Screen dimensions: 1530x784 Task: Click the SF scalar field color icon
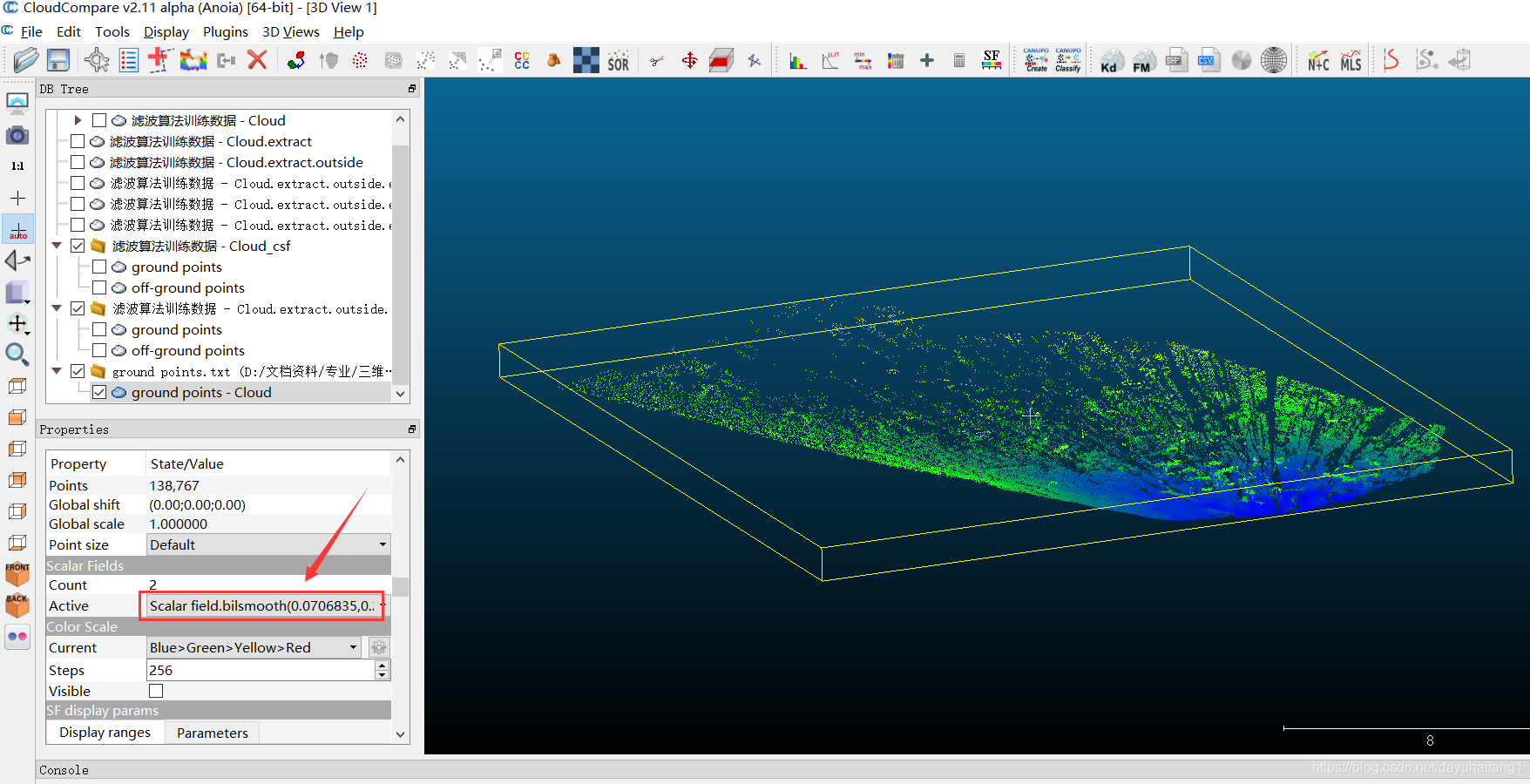992,60
